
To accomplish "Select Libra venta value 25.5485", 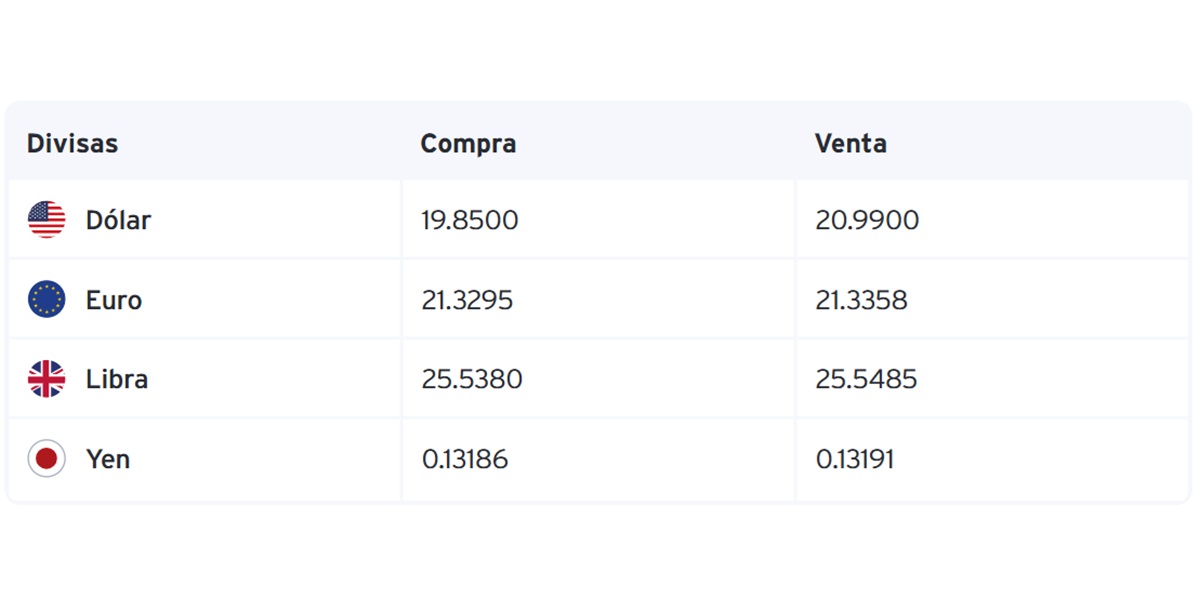I will [x=866, y=379].
